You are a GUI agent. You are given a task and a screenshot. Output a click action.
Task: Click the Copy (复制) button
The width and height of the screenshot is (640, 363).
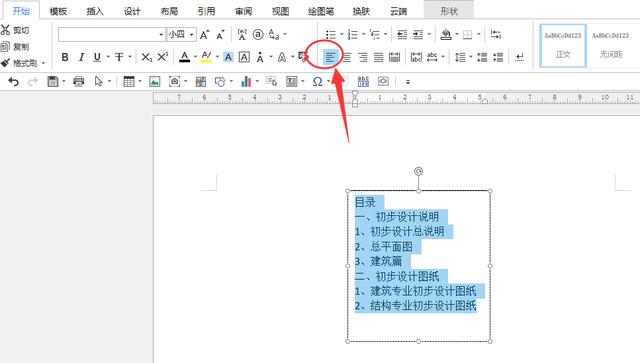click(15, 47)
